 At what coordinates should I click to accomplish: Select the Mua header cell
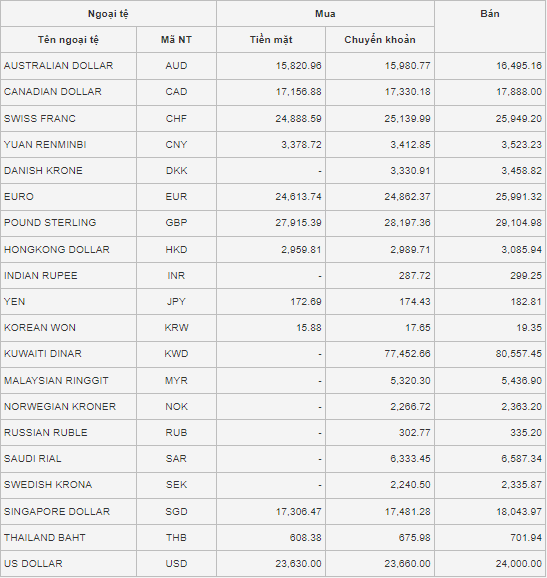pos(325,14)
